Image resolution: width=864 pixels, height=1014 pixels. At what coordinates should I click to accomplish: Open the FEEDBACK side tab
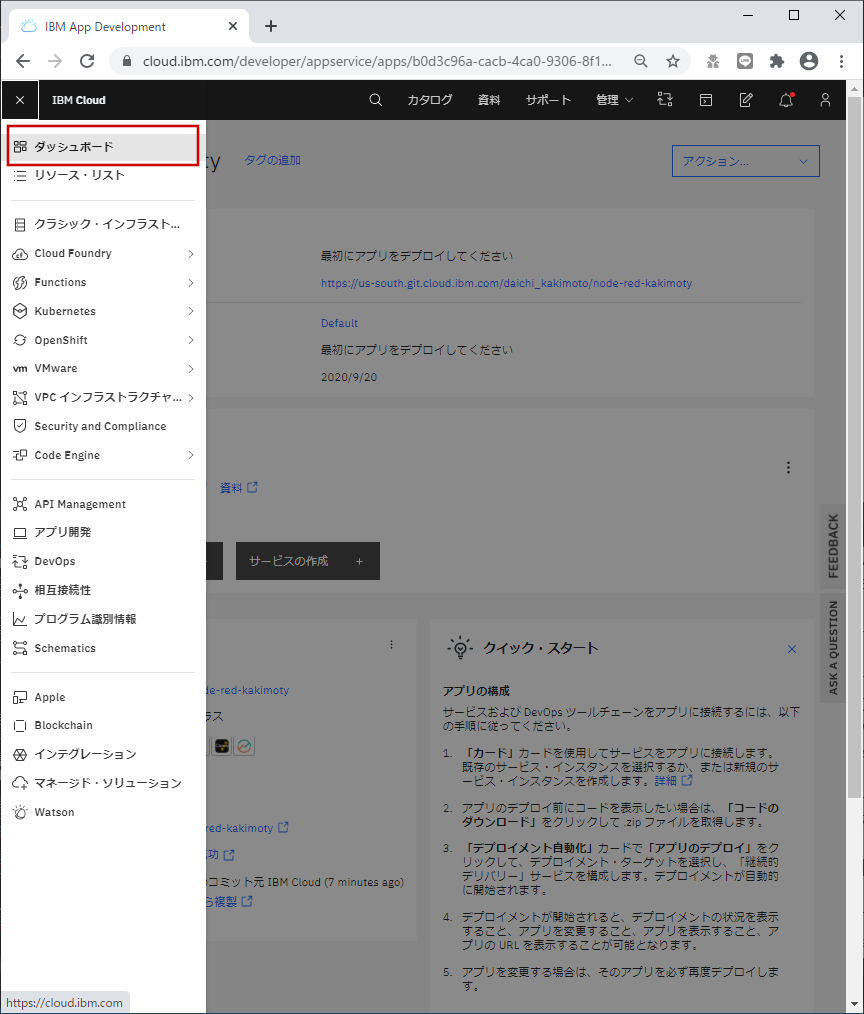(x=833, y=546)
